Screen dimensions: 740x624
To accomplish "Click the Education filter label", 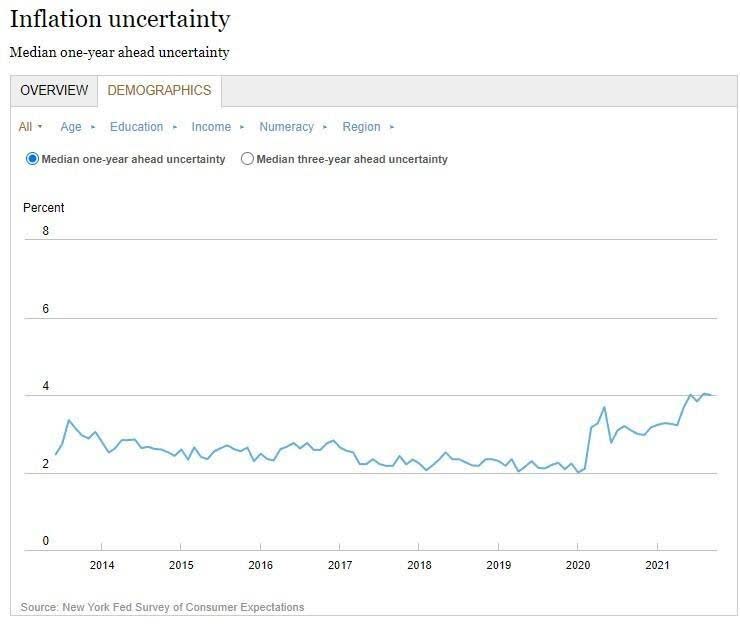I will pyautogui.click(x=136, y=127).
